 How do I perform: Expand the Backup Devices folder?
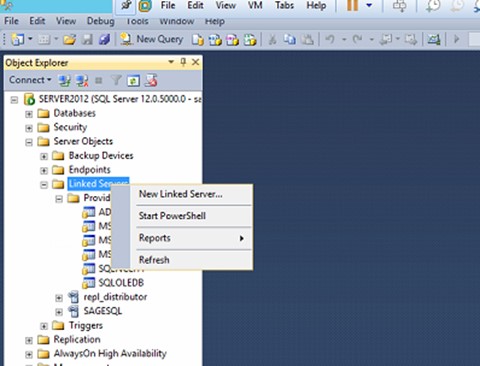click(44, 156)
